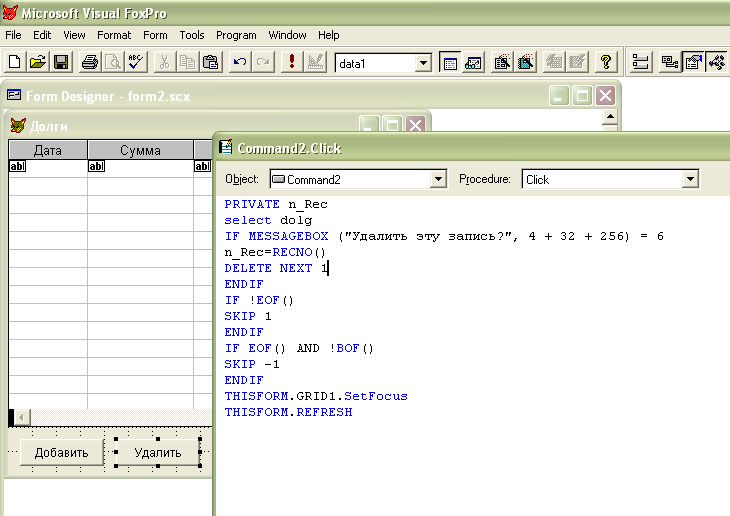This screenshot has height=516, width=730.
Task: Click the Сумма grid column header
Action: 140,150
